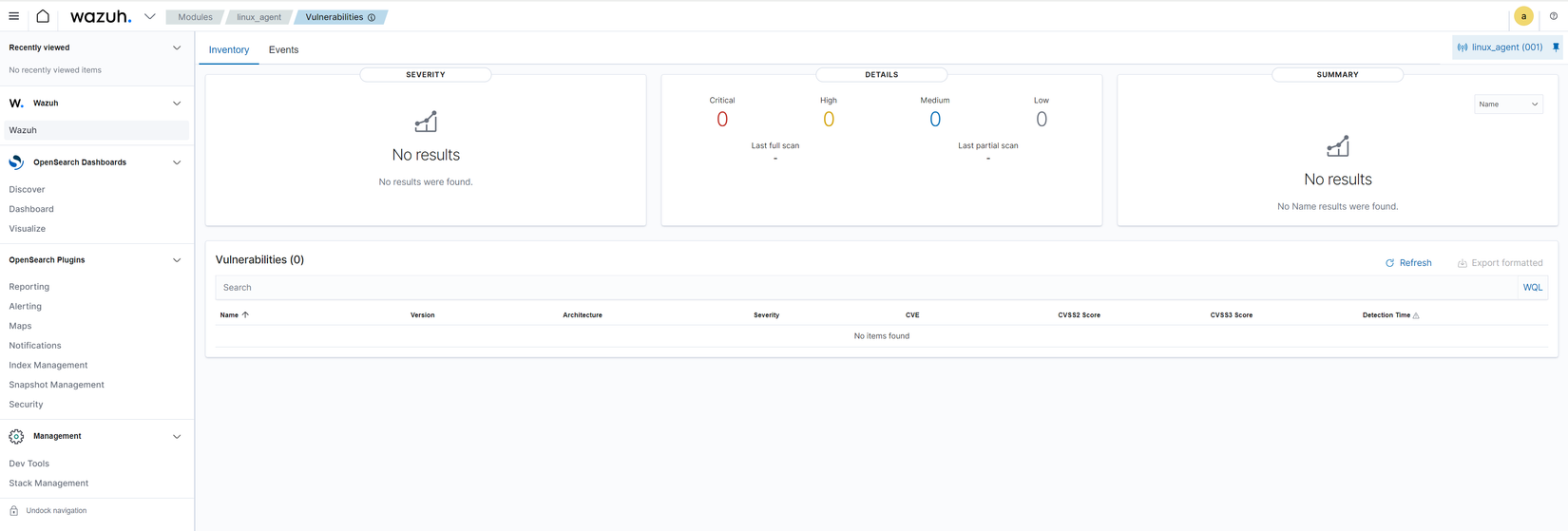Switch to the Events tab

[x=283, y=49]
